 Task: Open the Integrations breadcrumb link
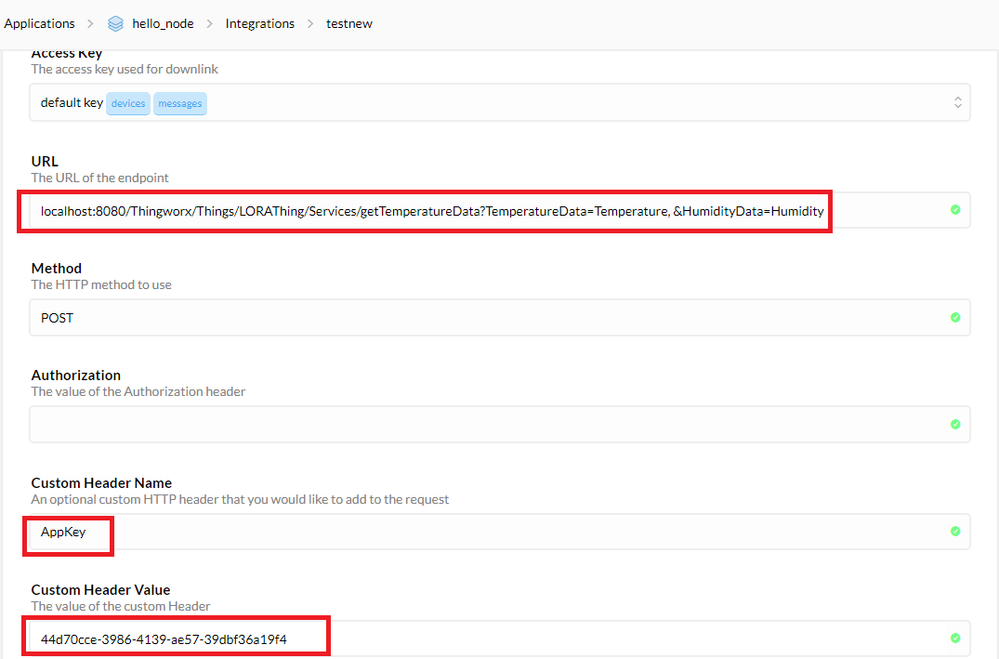(260, 24)
